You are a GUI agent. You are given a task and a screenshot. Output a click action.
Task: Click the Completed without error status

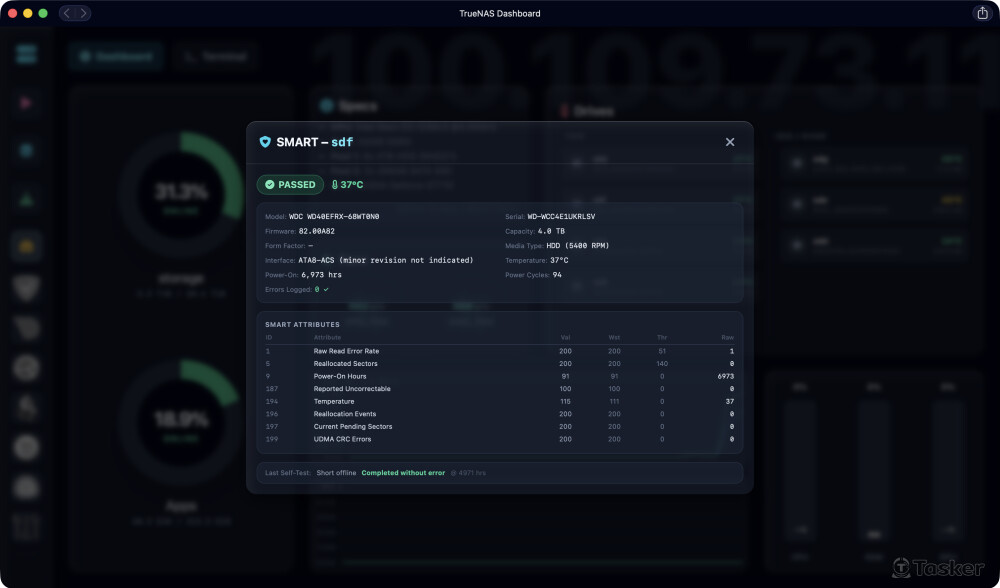pyautogui.click(x=403, y=473)
